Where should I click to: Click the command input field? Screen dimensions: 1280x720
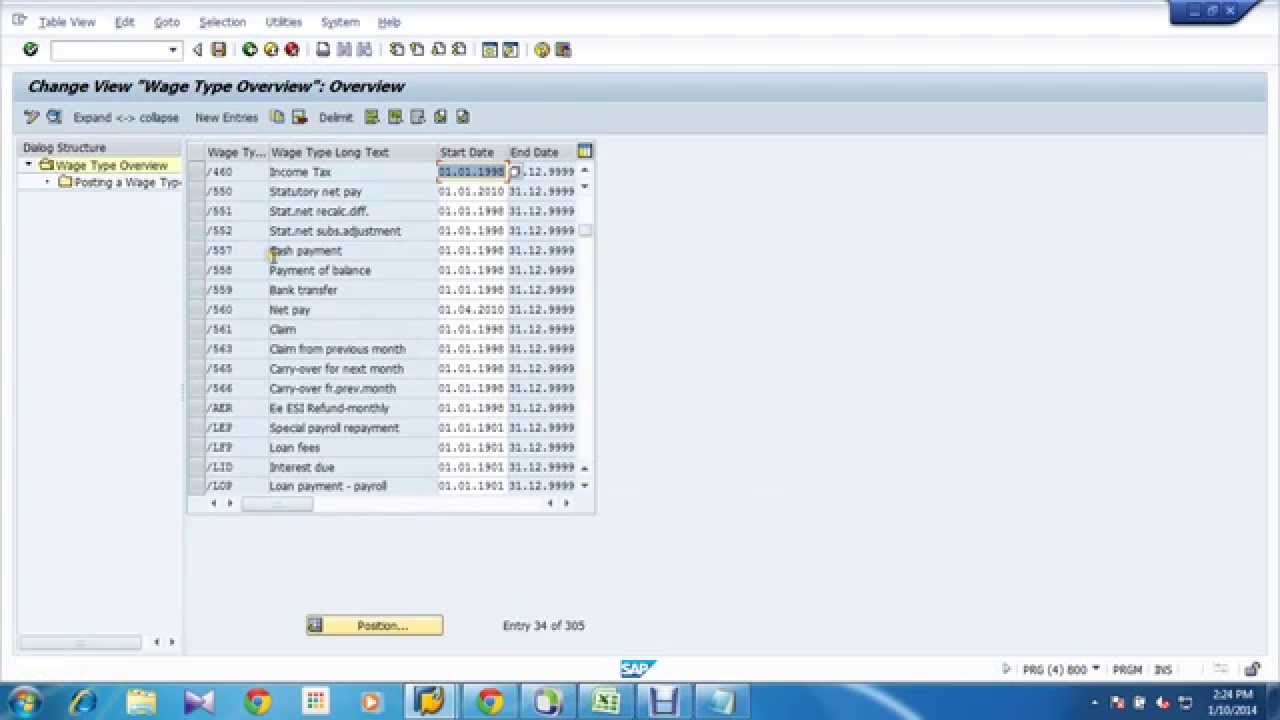click(x=108, y=49)
